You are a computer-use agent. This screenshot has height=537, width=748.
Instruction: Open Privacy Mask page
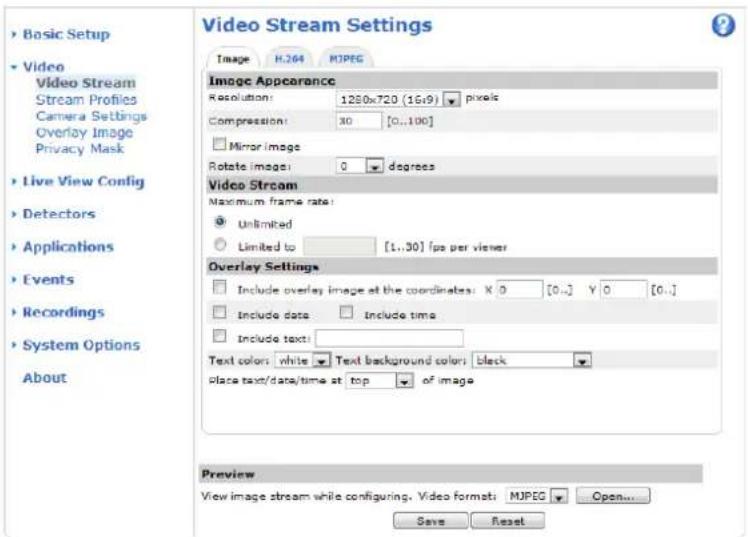(x=80, y=149)
